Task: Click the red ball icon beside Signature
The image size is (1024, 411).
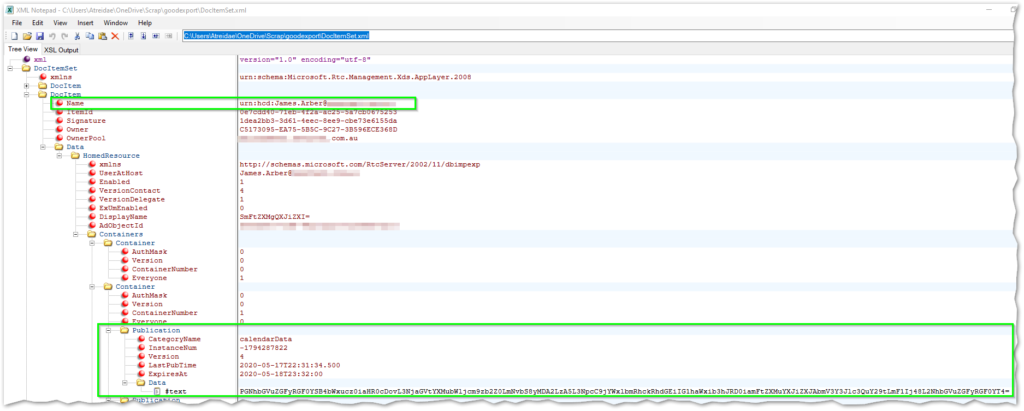Action: (x=59, y=121)
